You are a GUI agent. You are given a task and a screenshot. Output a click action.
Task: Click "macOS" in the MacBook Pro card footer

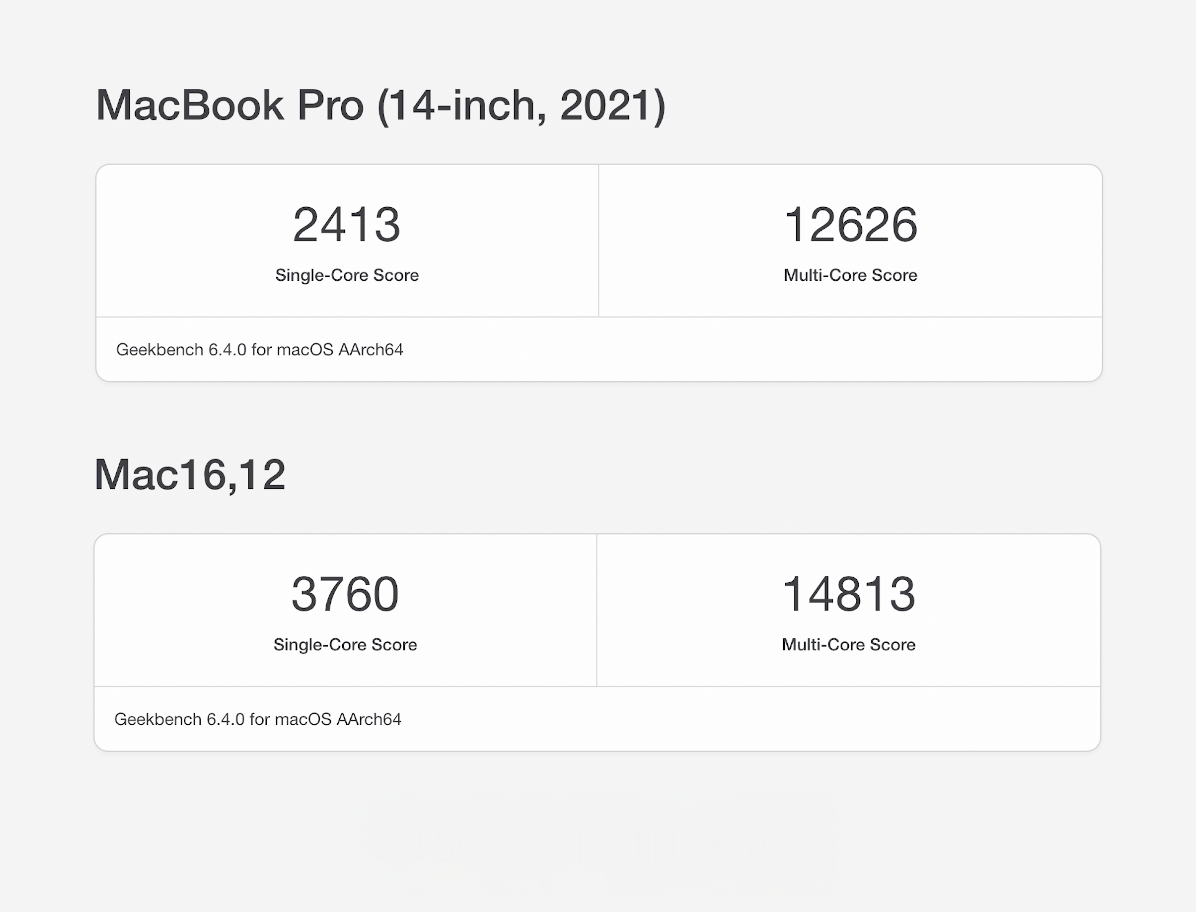coord(305,349)
